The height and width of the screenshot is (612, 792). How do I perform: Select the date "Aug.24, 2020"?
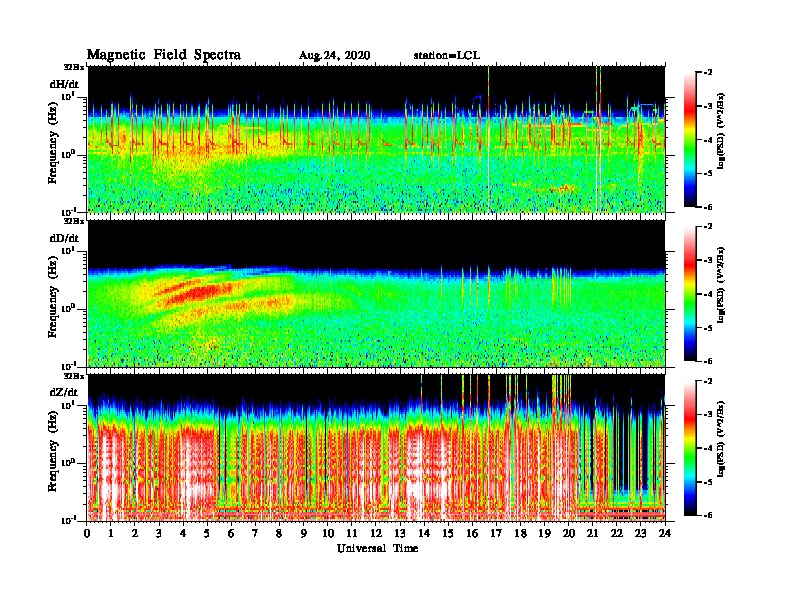pyautogui.click(x=334, y=56)
